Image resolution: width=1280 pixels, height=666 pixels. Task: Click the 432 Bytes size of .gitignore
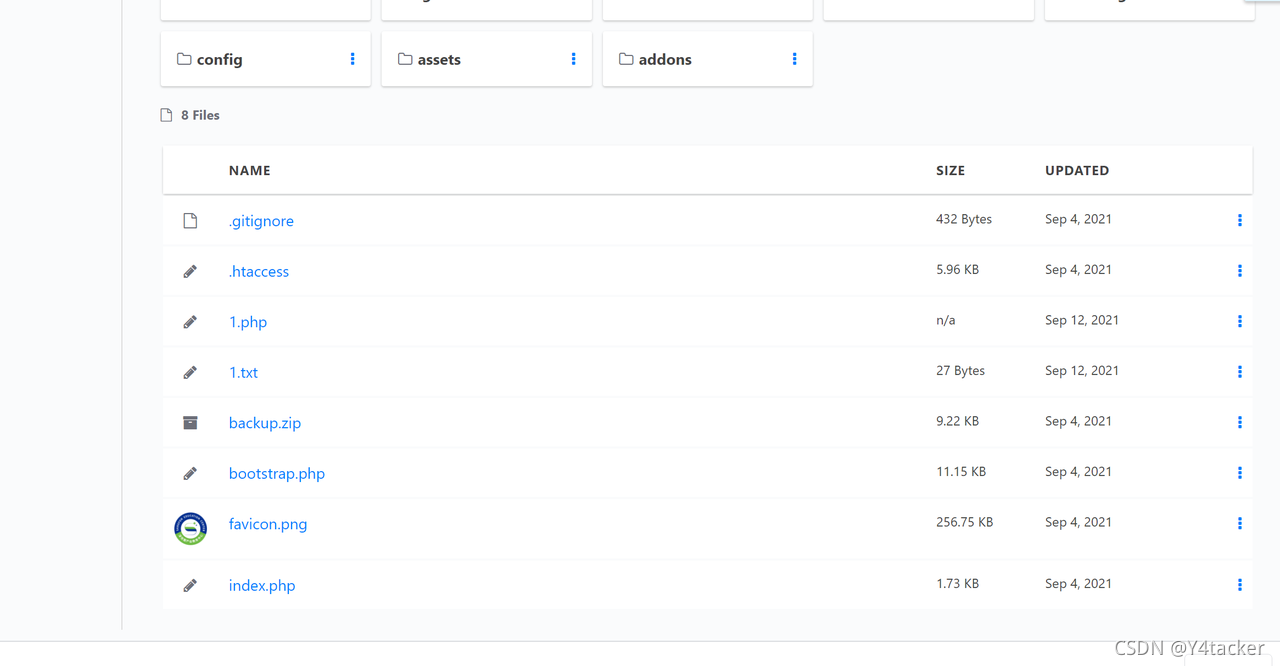[x=964, y=219]
